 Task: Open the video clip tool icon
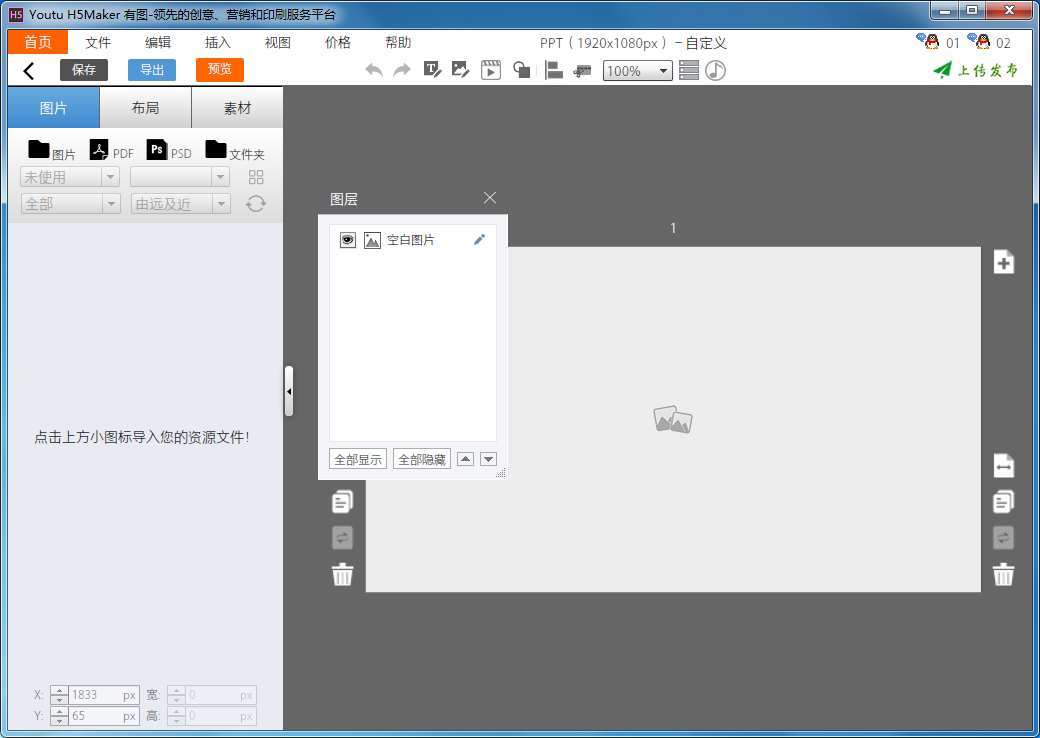tap(491, 70)
